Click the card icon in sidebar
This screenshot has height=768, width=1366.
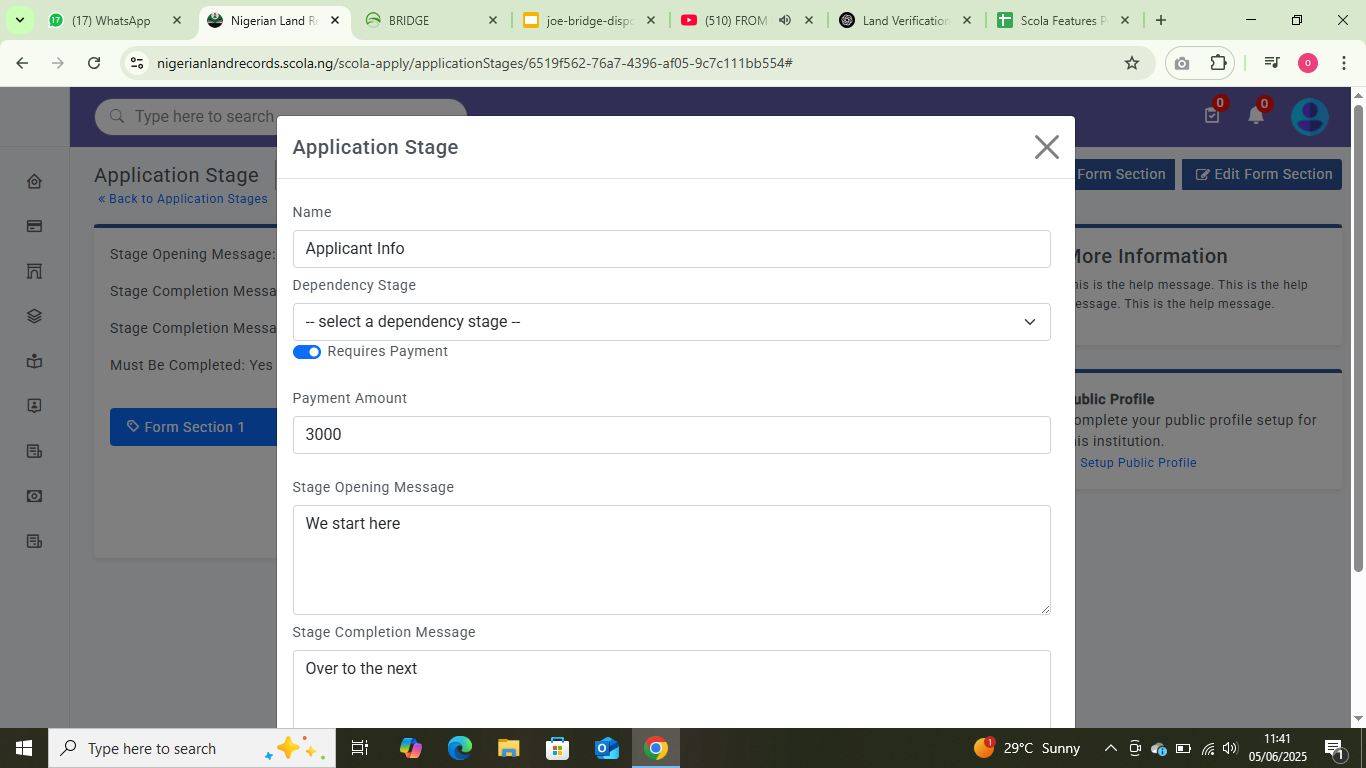34,226
